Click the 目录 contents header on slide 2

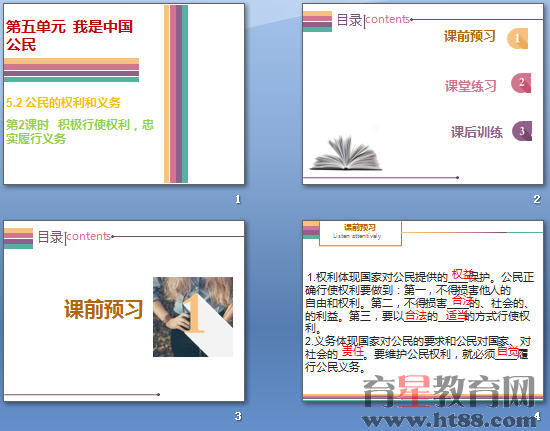373,20
